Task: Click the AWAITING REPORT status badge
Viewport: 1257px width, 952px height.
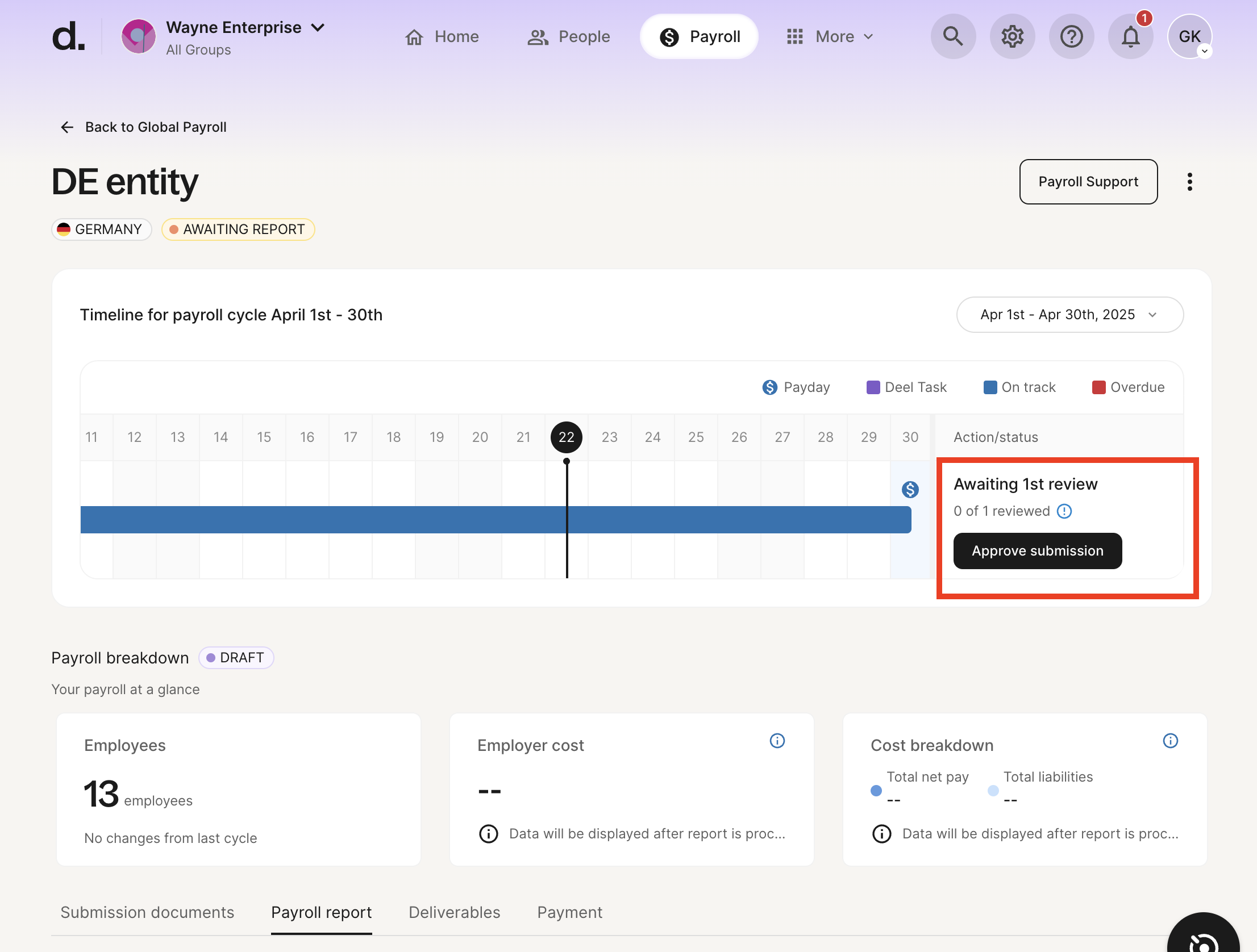Action: [238, 229]
